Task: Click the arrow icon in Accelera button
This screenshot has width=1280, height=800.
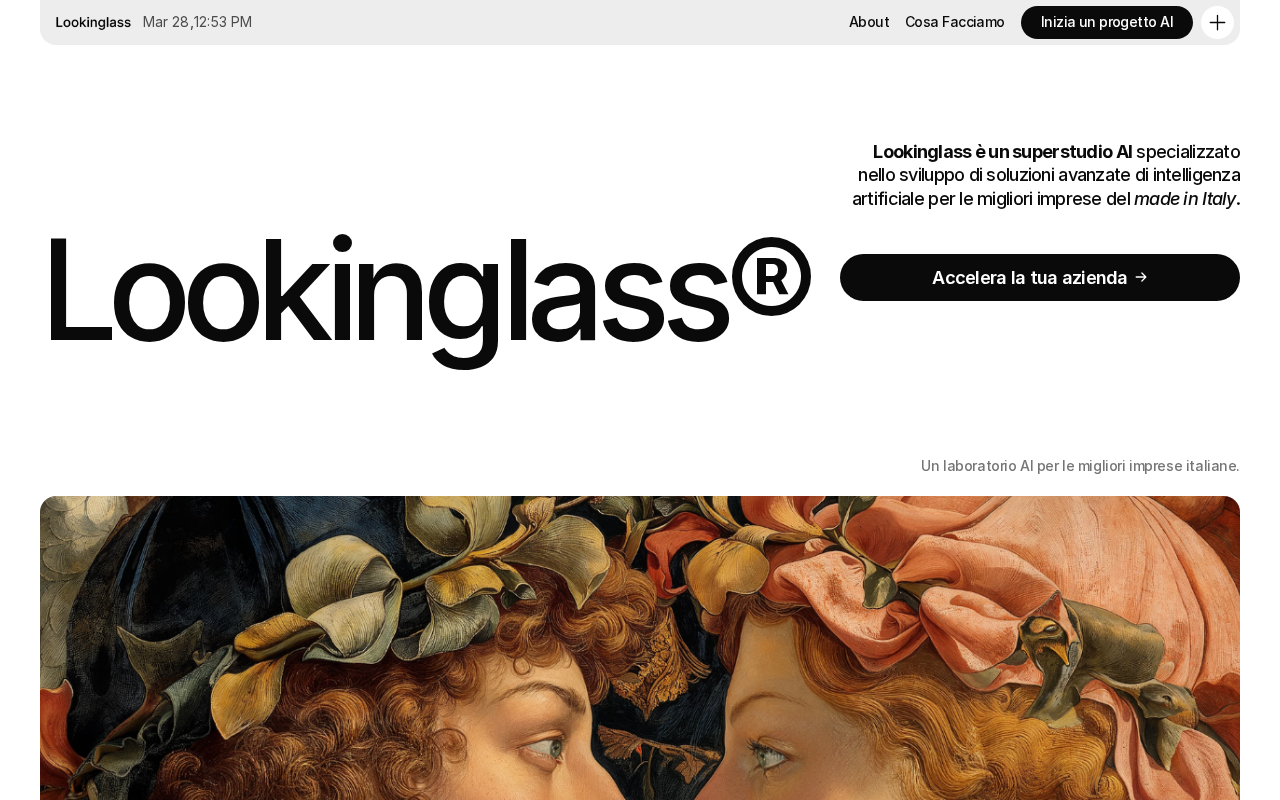Action: (x=1141, y=277)
